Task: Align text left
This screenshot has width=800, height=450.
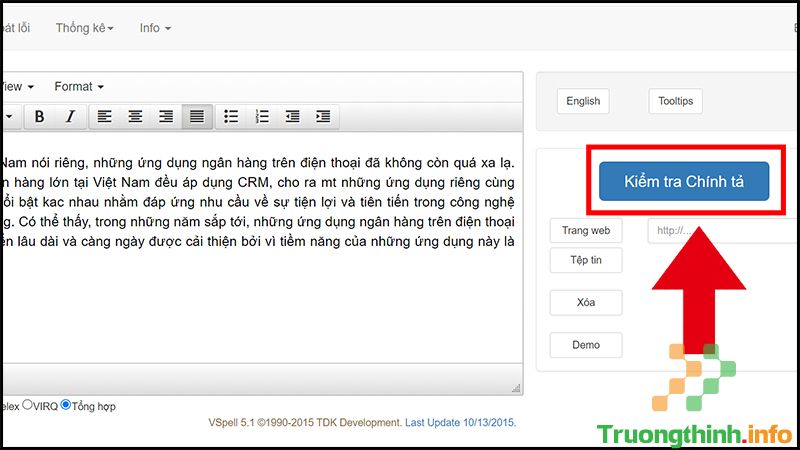Action: 105,117
